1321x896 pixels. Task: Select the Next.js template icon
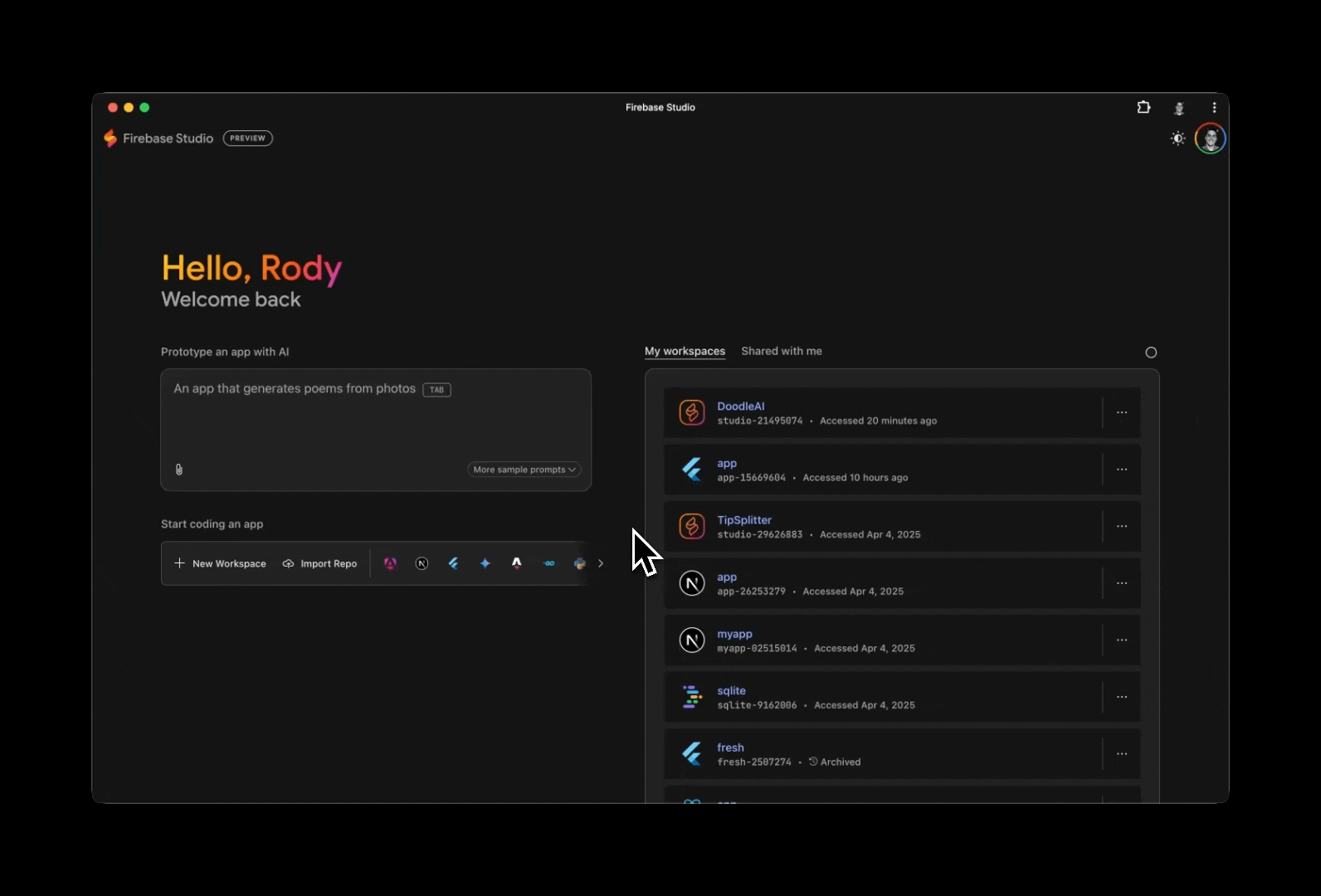coord(422,563)
